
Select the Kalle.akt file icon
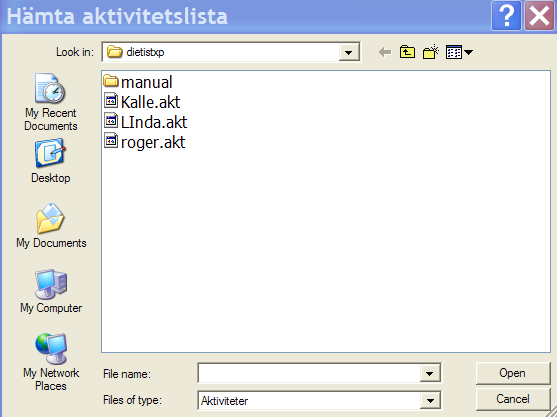coord(111,101)
